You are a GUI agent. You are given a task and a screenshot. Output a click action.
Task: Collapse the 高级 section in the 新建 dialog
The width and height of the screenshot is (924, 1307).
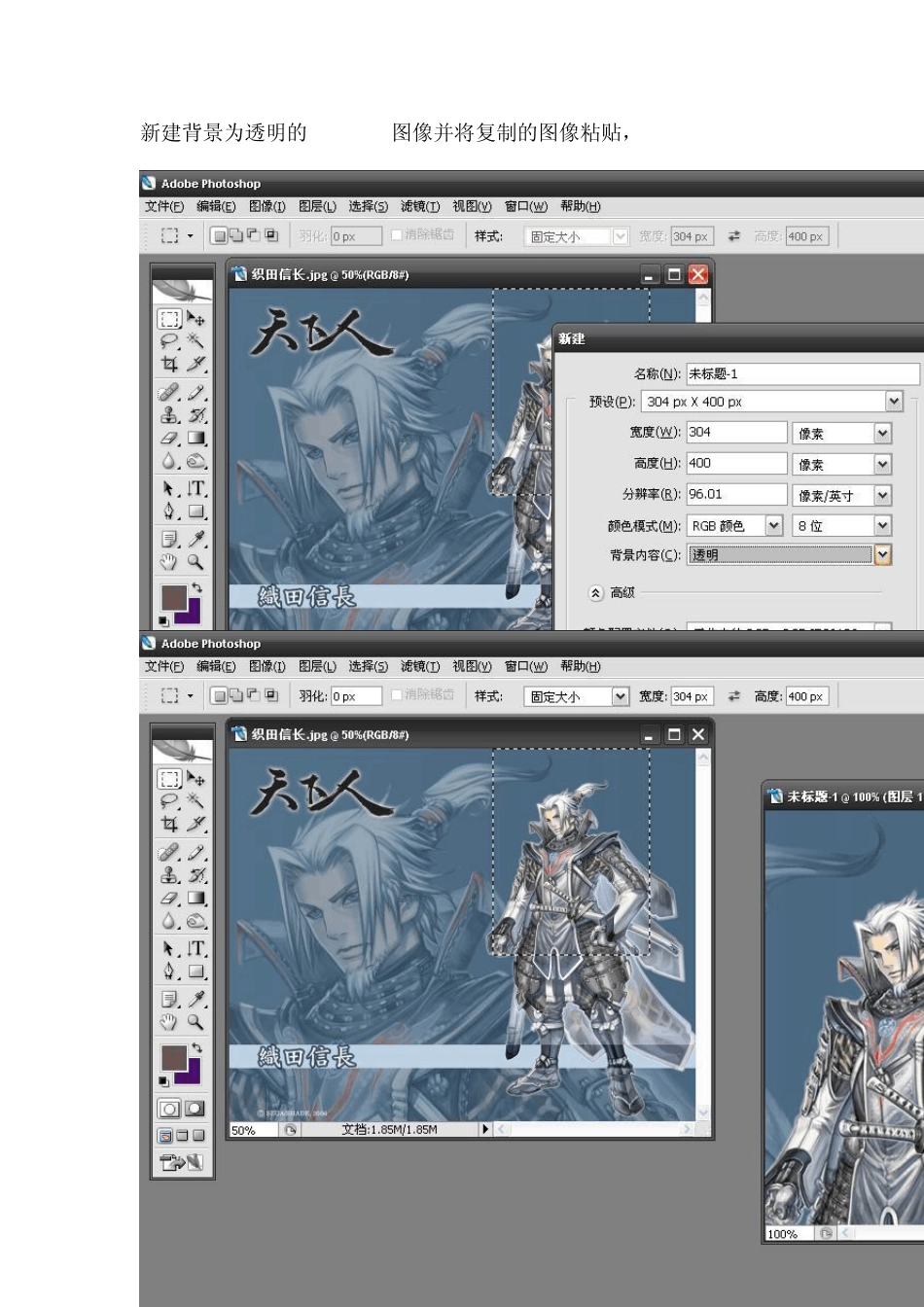[x=596, y=592]
